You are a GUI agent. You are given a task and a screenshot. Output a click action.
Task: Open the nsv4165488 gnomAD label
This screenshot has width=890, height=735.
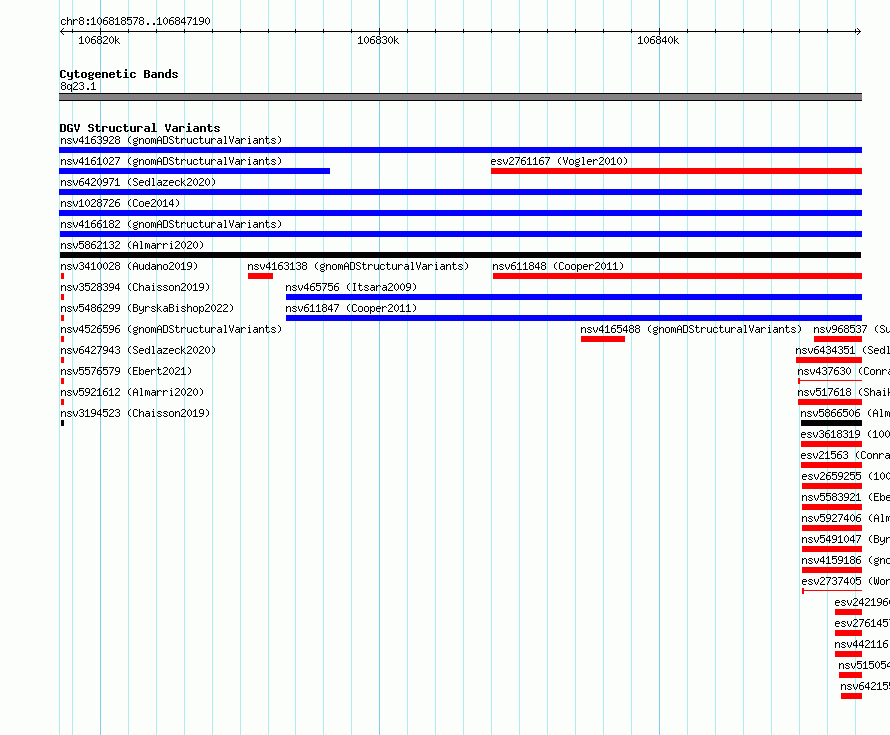coord(691,329)
